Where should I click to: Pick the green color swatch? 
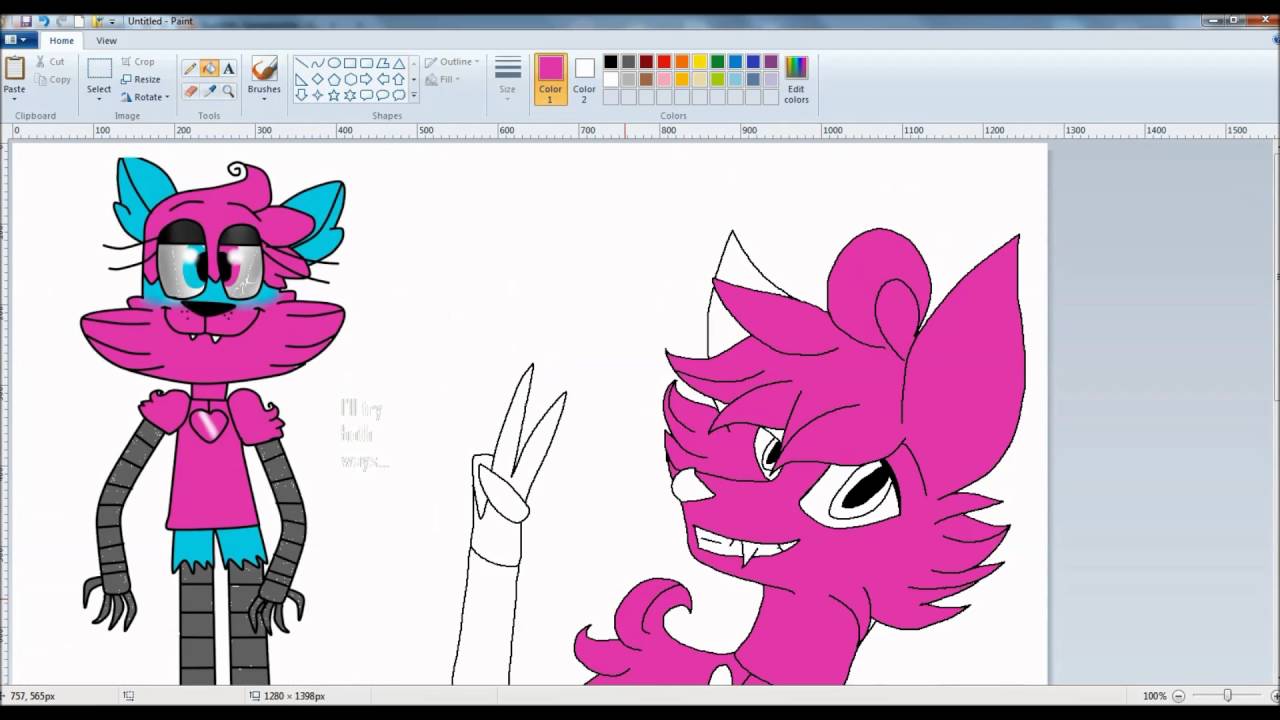pos(717,62)
